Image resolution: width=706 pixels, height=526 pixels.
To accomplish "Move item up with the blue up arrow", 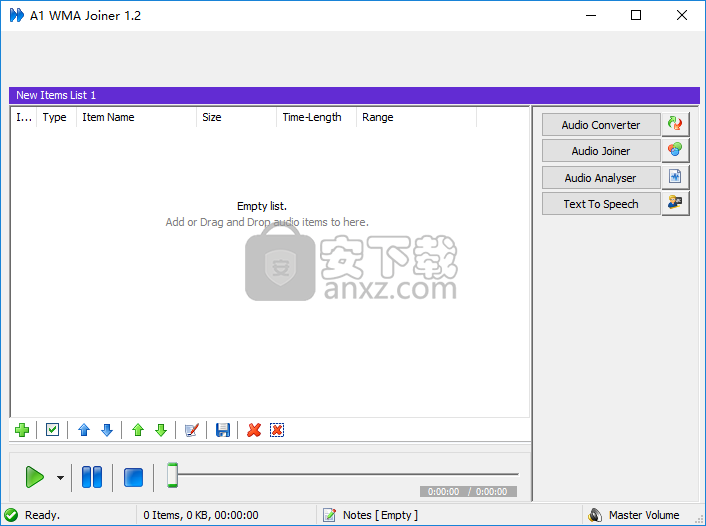I will coord(84,430).
